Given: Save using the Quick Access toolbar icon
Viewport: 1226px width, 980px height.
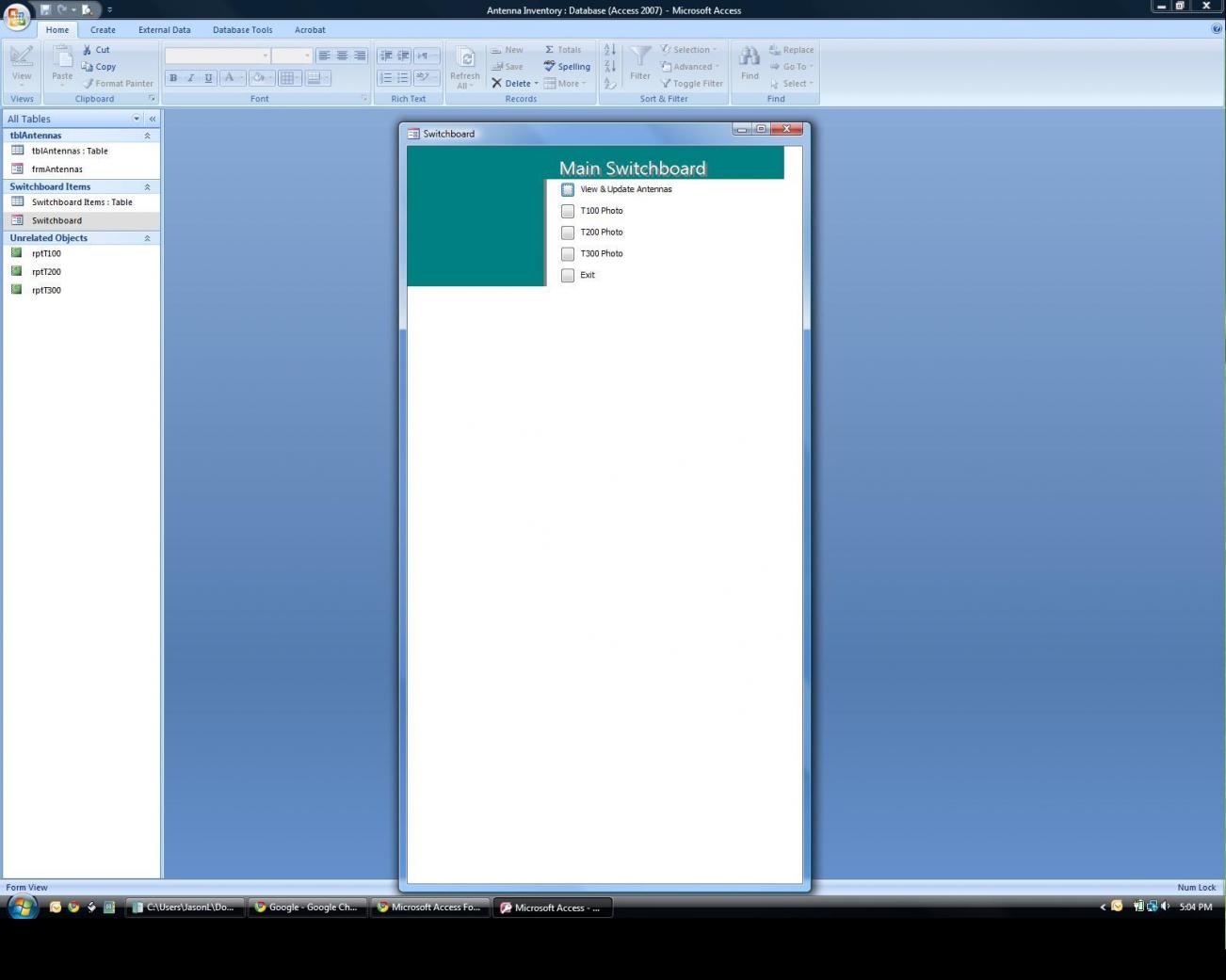Looking at the screenshot, I should [45, 9].
